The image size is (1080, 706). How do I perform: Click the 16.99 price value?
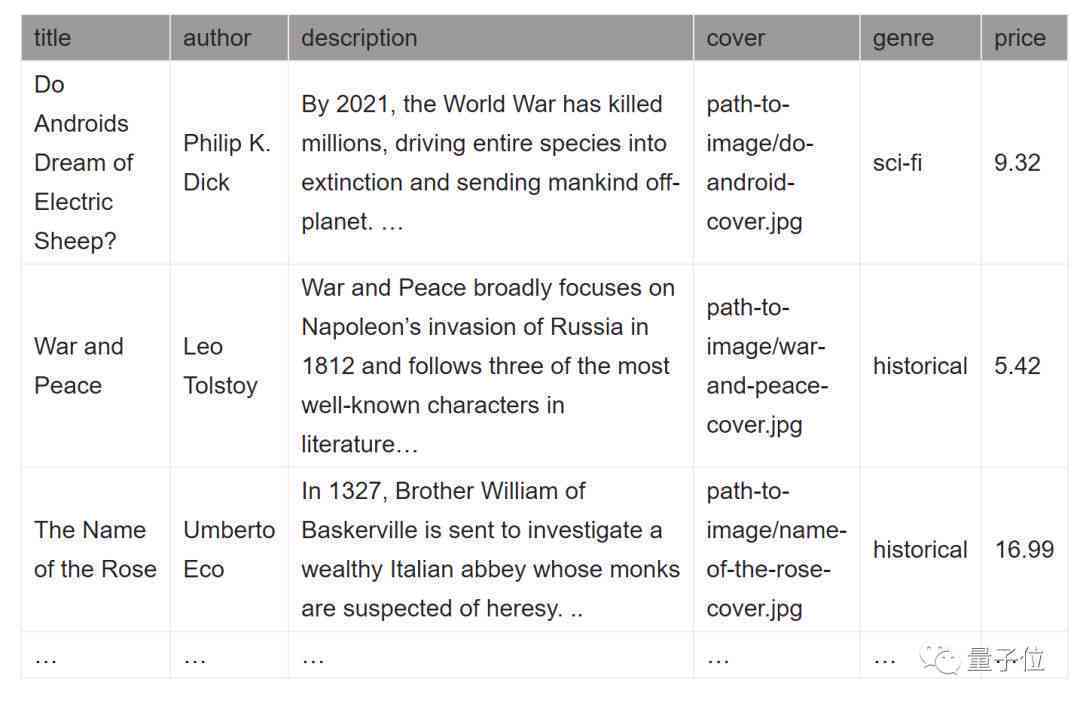click(x=1024, y=550)
